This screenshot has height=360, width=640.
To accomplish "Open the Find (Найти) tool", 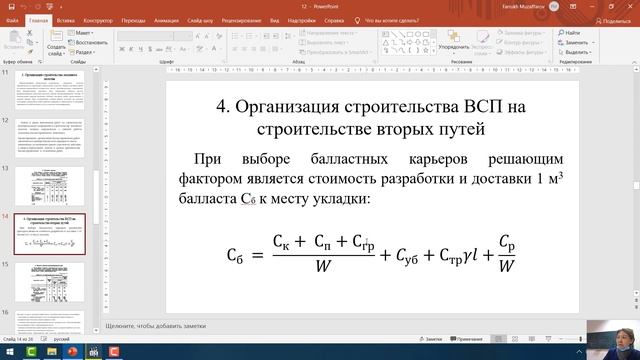I will (569, 33).
